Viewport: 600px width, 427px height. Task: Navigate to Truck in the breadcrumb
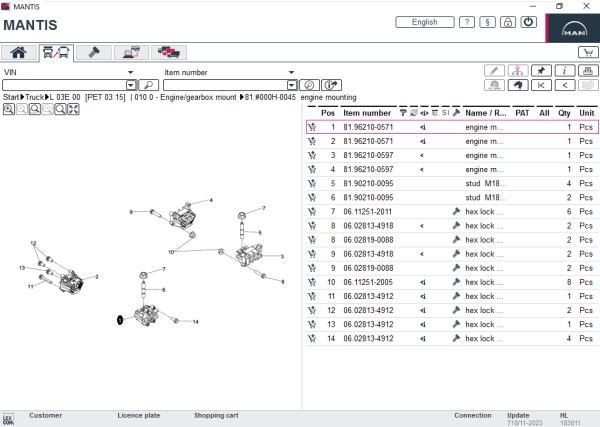[35, 97]
